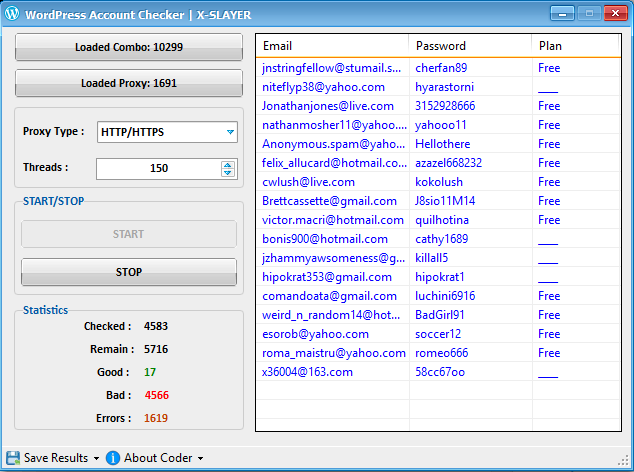Close the WordPress Account Checker window
Screen dimensions: 634x472
615,13
